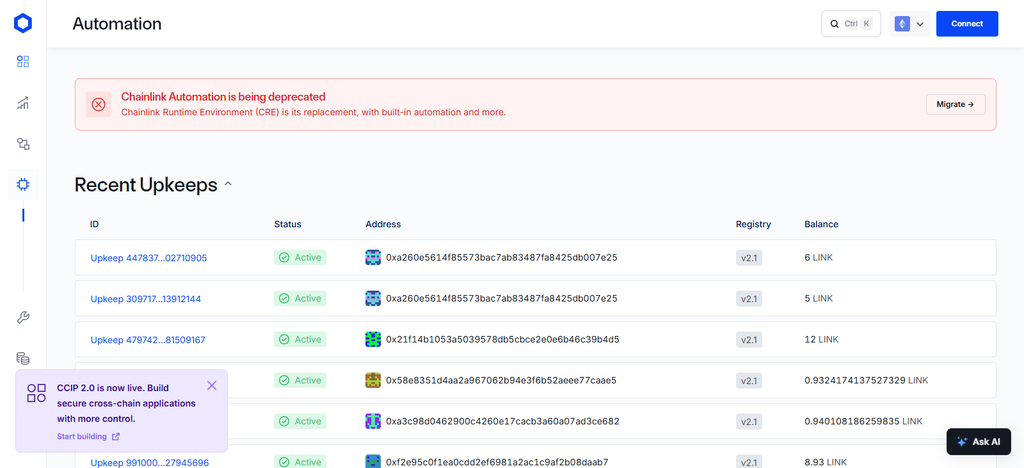This screenshot has width=1024, height=468.
Task: Click the Address column header
Action: coord(383,224)
